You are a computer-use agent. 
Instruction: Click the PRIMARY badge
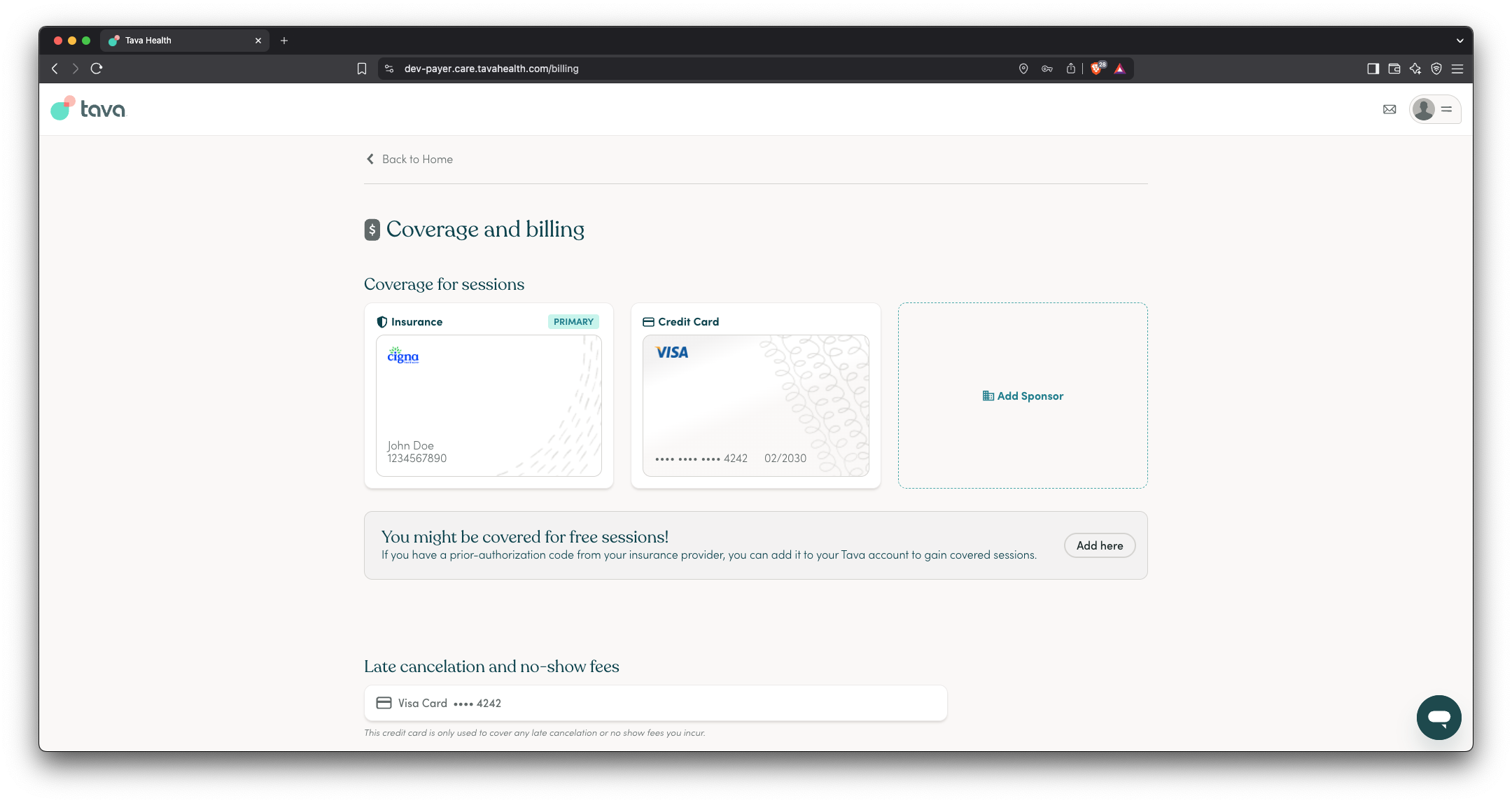(573, 321)
